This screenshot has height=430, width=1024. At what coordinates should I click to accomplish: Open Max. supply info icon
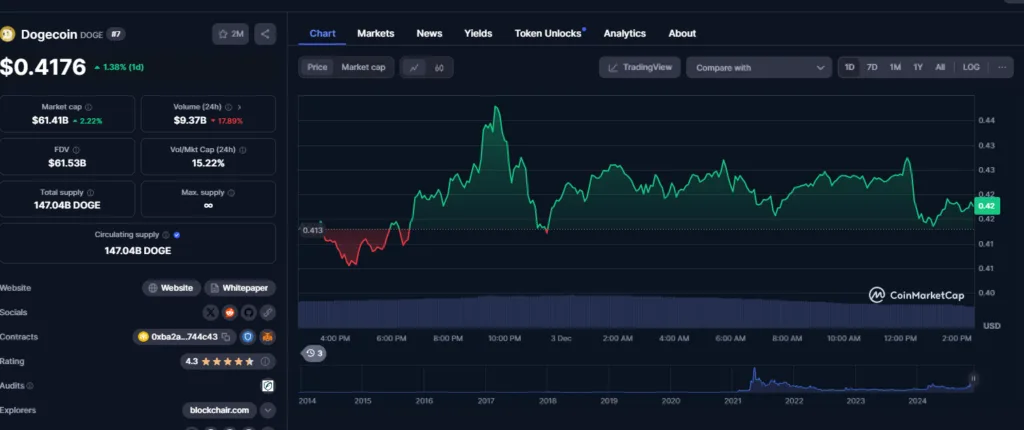(231, 193)
